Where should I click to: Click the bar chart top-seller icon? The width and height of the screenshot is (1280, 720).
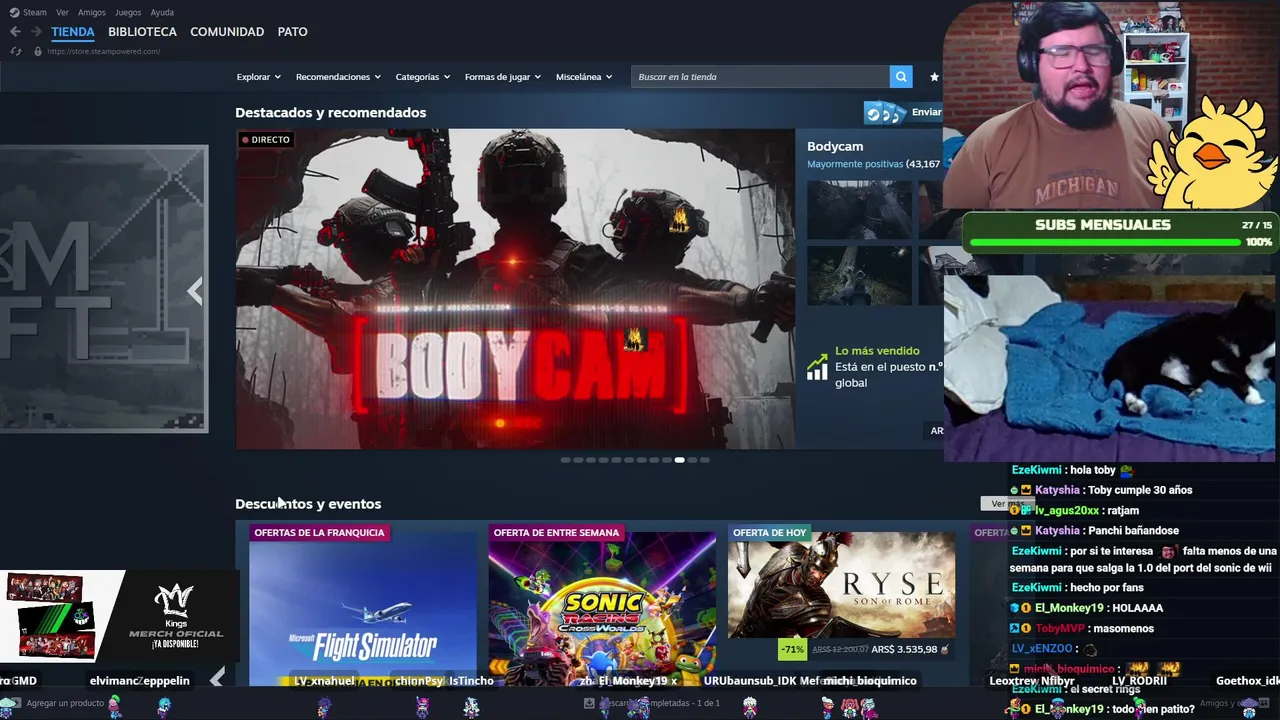817,368
